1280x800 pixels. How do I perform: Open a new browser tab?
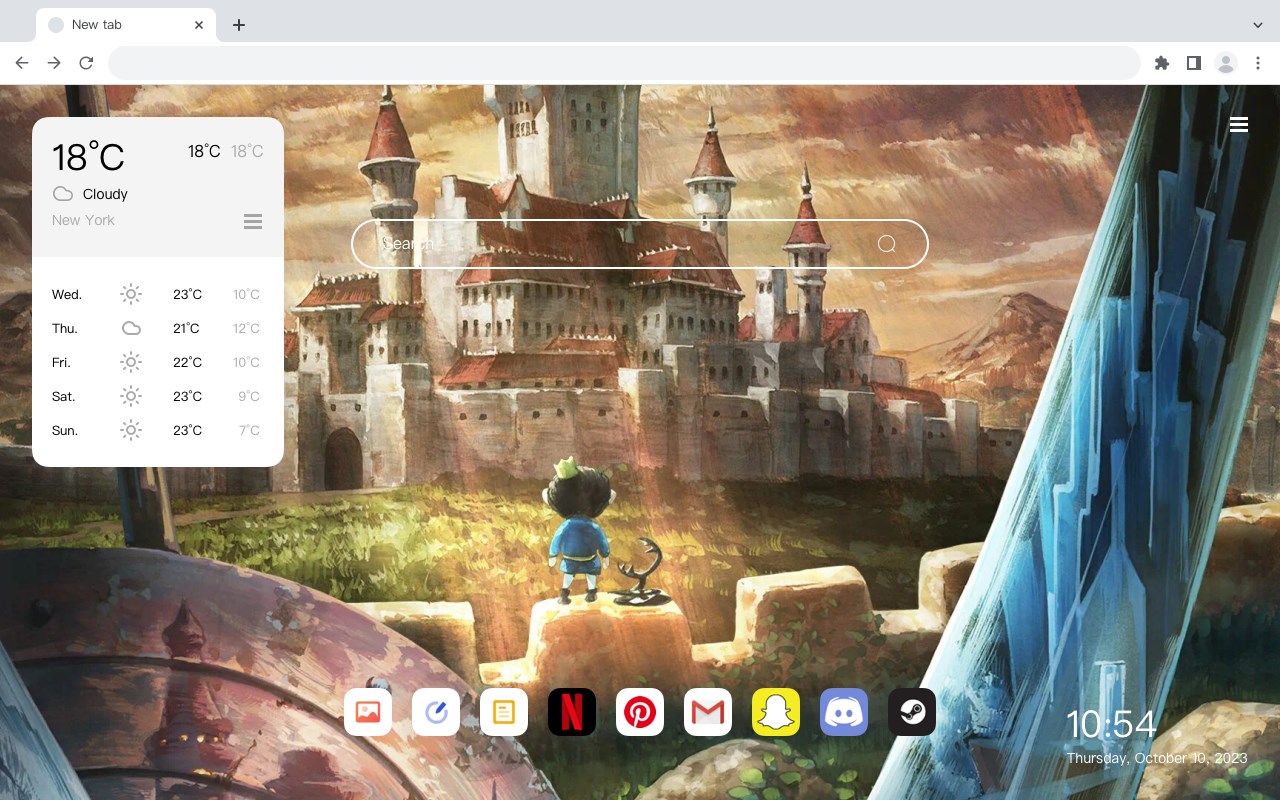(x=238, y=25)
